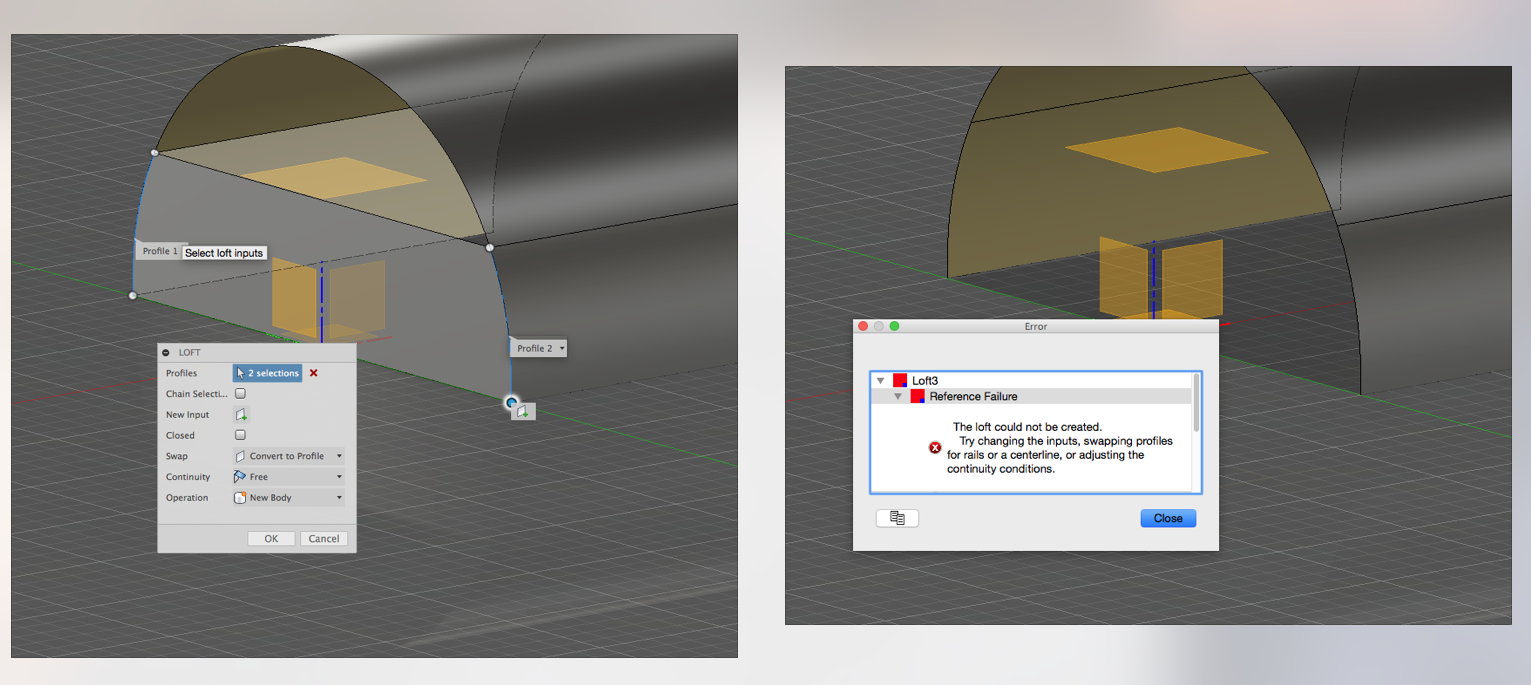Open the Continuity Free dropdown
The image size is (1531, 685).
tap(289, 477)
